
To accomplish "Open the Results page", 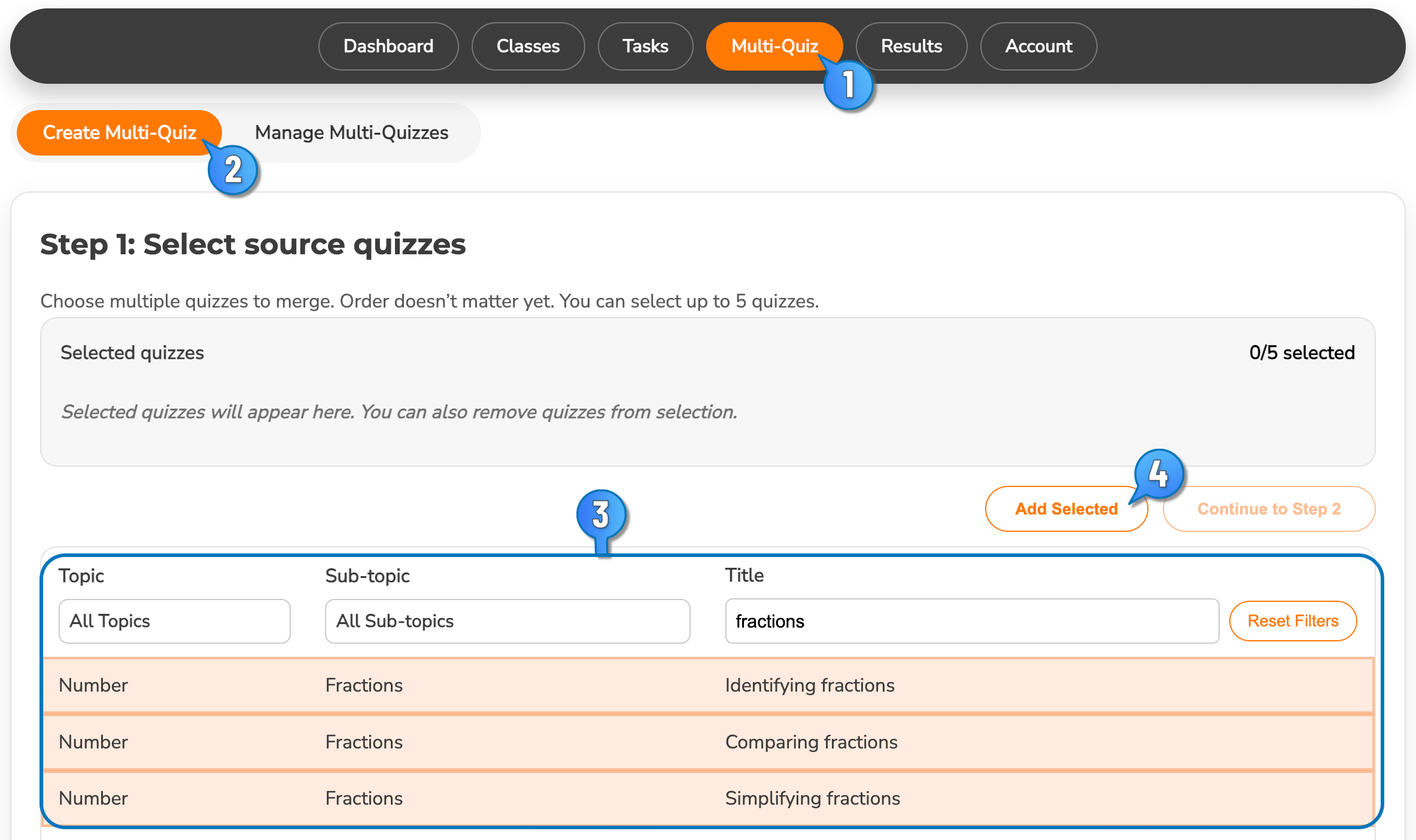I will [911, 46].
